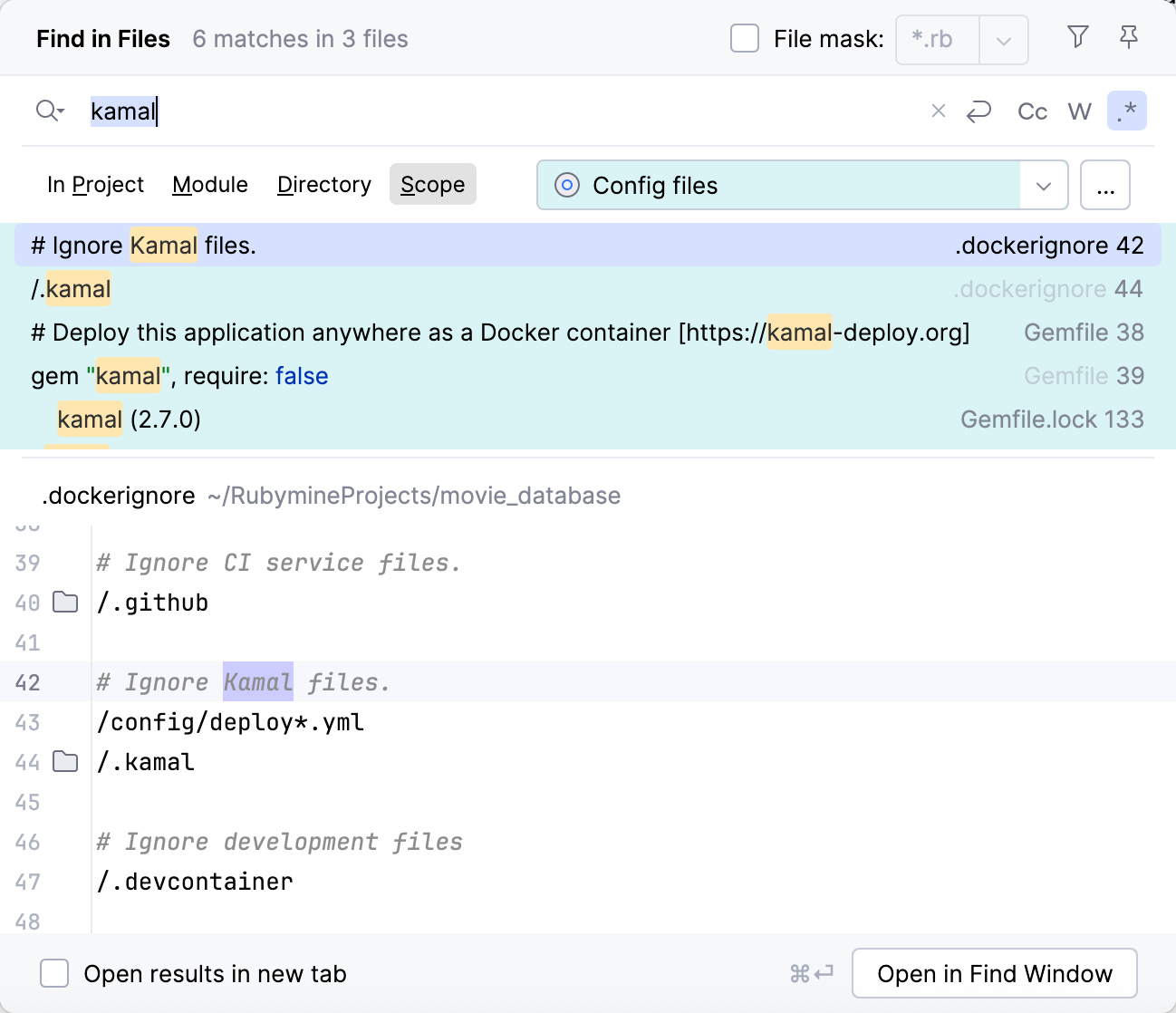Expand the Config files scope dropdown

1044,185
